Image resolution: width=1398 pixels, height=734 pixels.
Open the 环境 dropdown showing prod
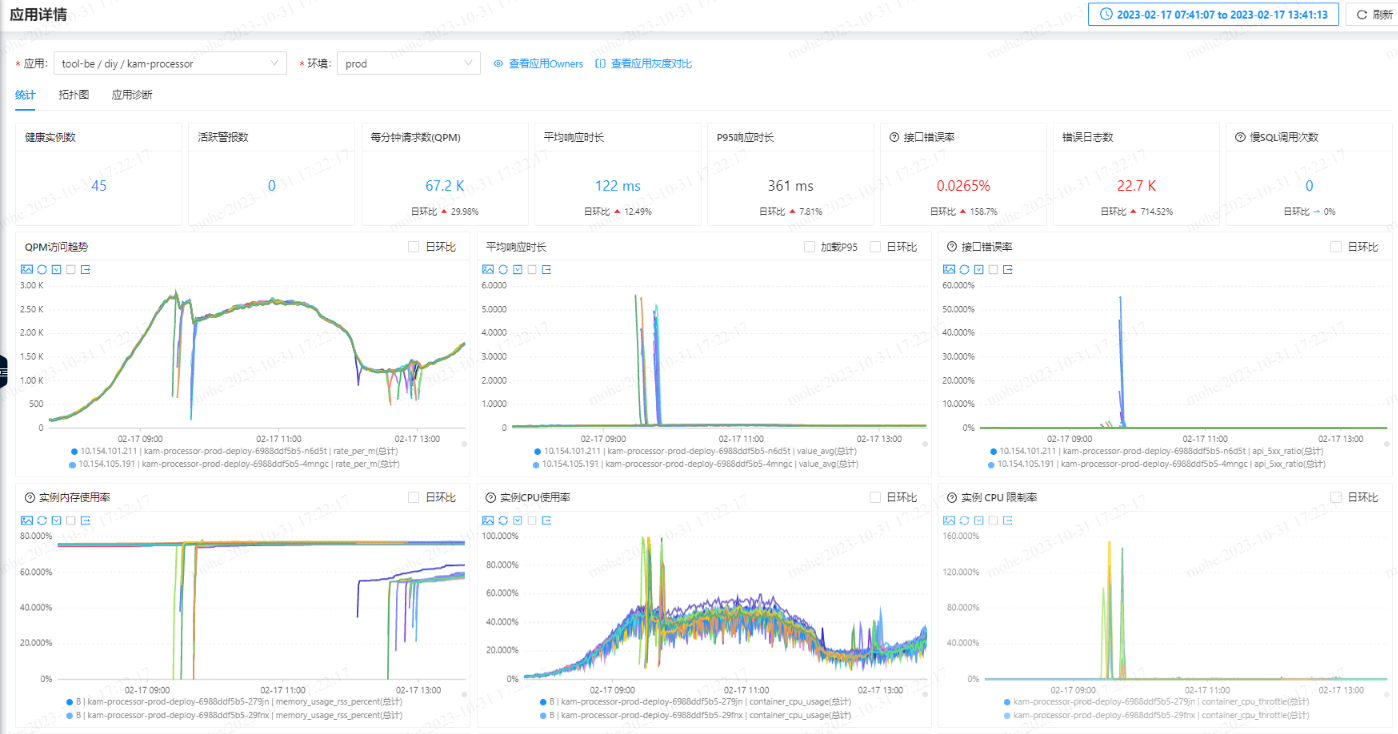[409, 63]
